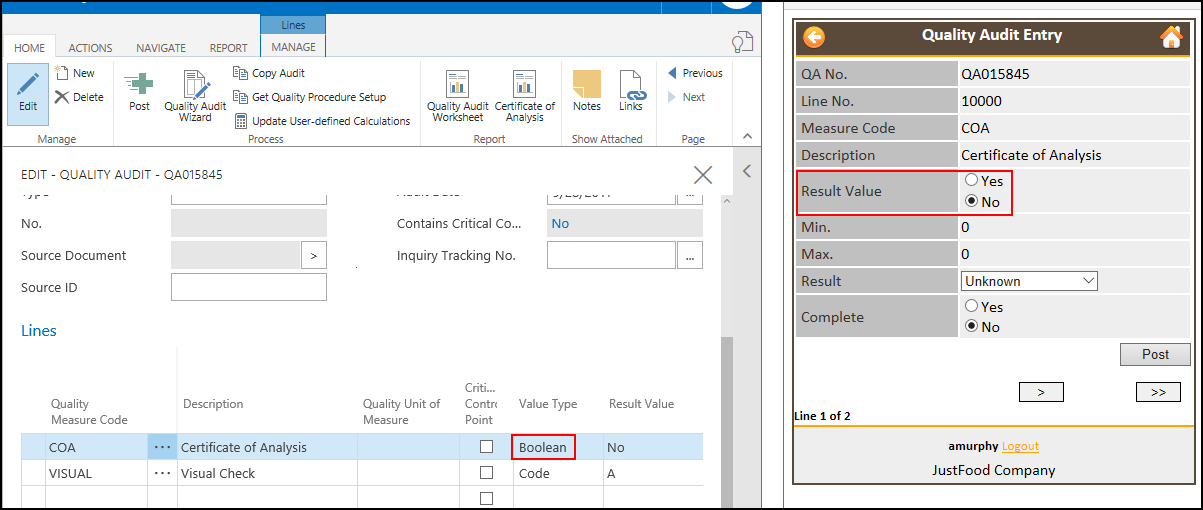Expand the Lines section header
This screenshot has width=1203, height=510.
(39, 331)
